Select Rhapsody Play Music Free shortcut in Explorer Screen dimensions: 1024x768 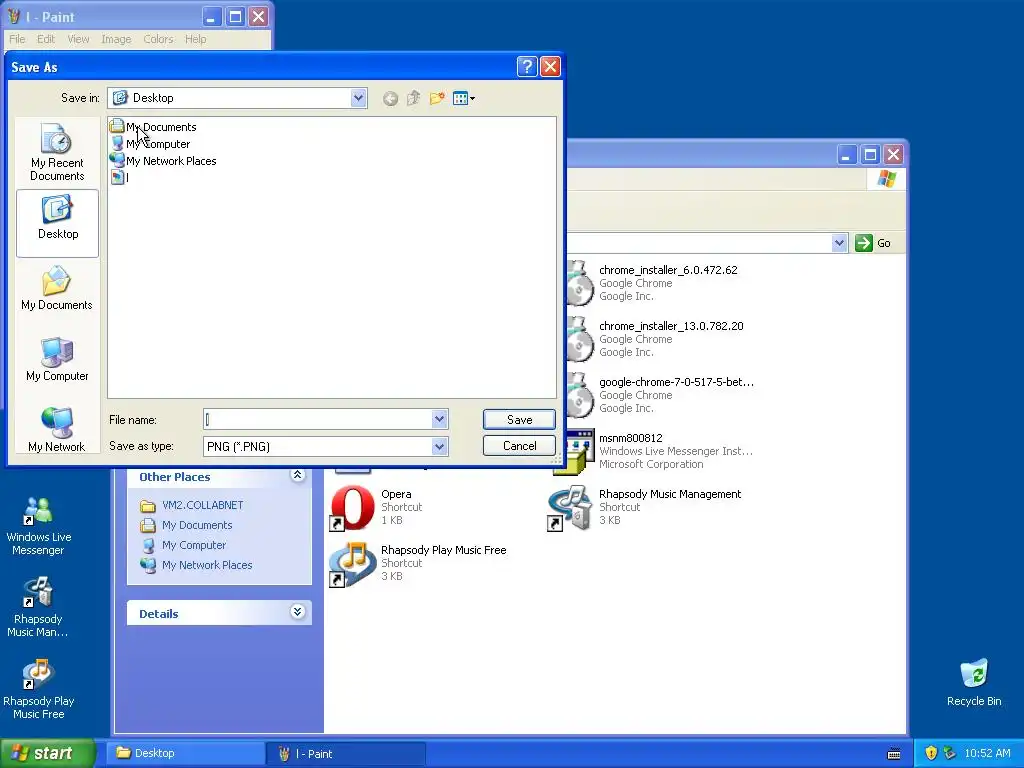pos(352,564)
